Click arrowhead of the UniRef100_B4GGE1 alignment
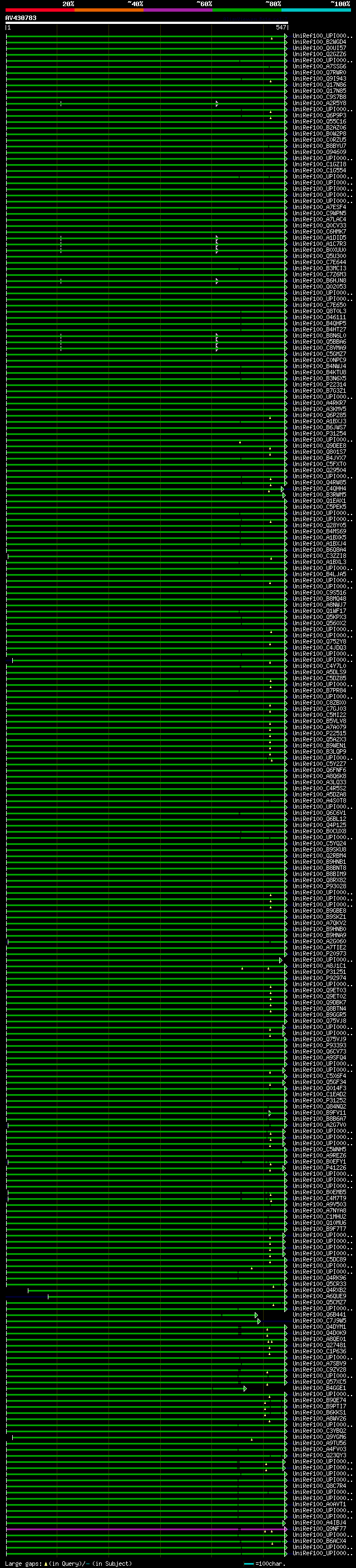 point(245,1388)
